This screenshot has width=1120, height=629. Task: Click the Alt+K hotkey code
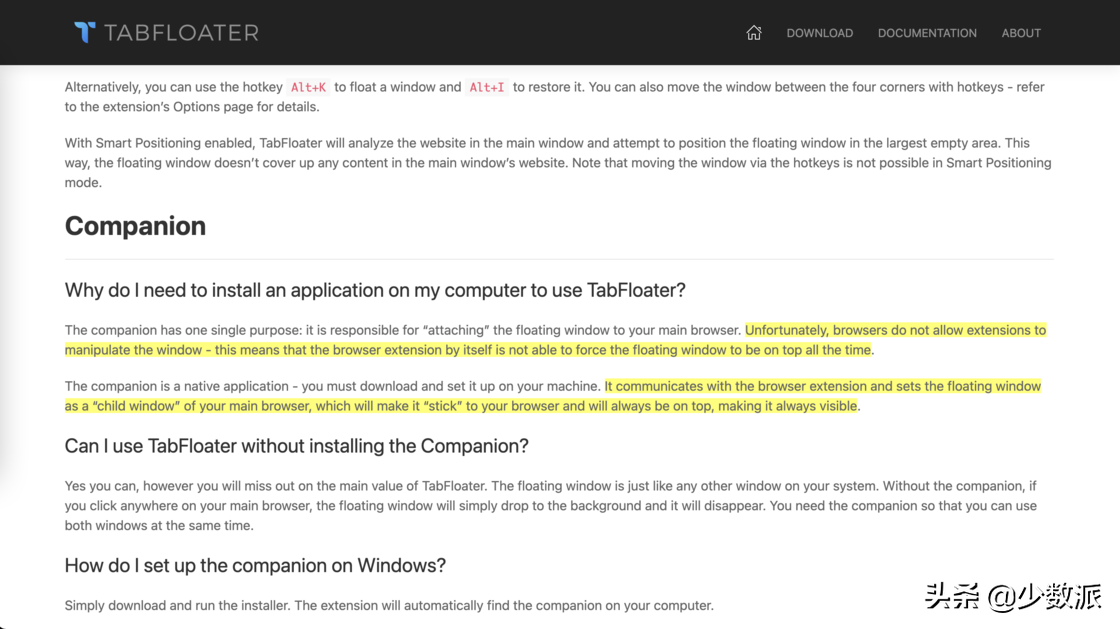(308, 87)
